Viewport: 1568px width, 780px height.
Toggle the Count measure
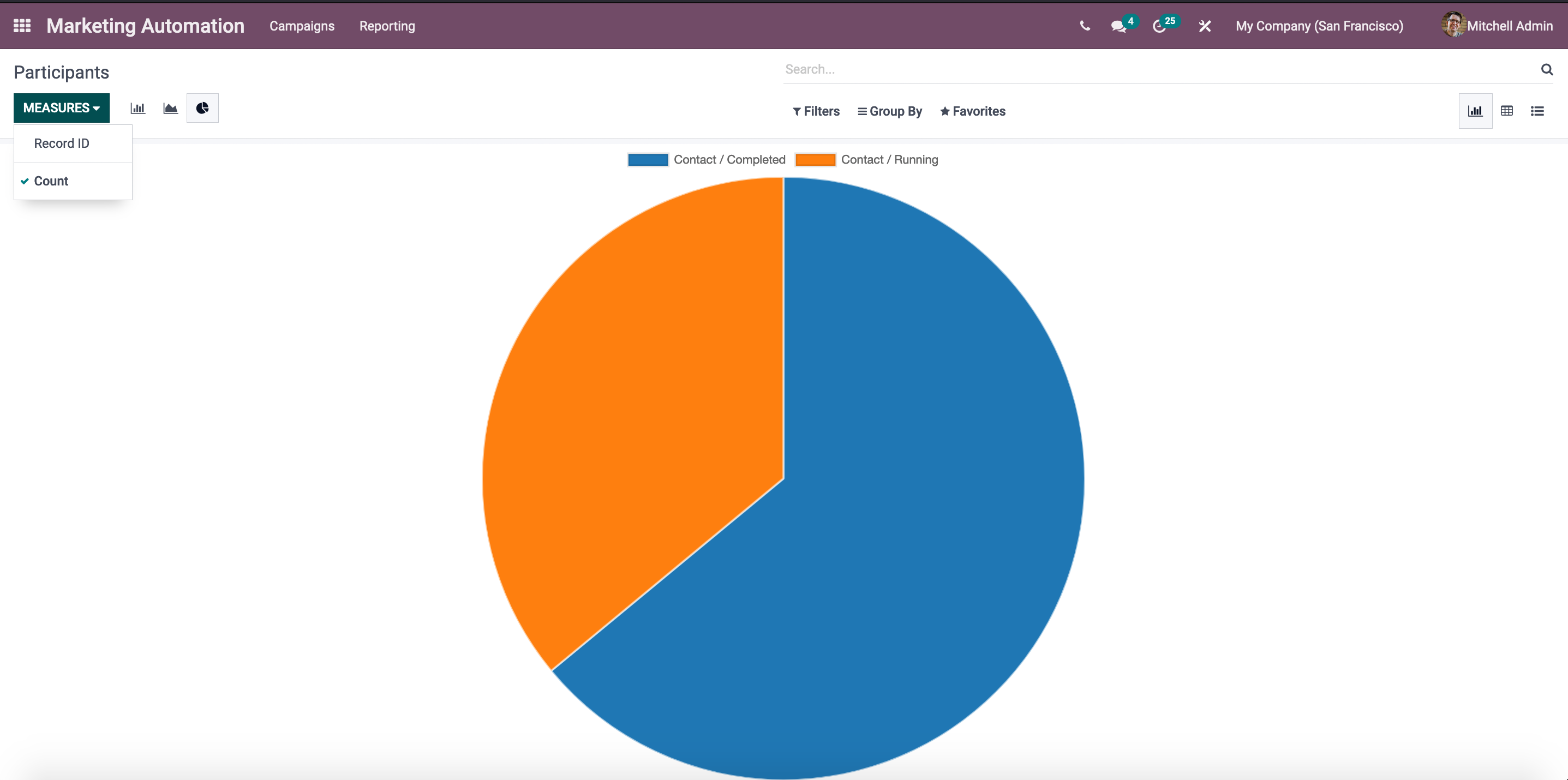[x=51, y=181]
